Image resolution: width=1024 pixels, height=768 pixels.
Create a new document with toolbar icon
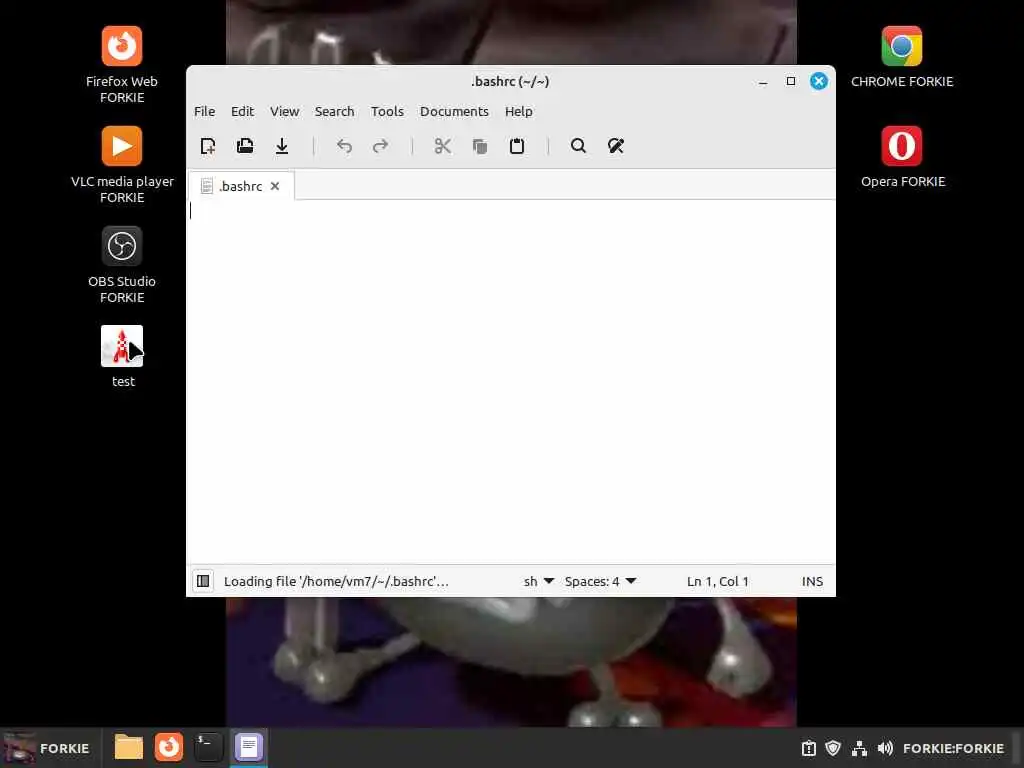(208, 146)
